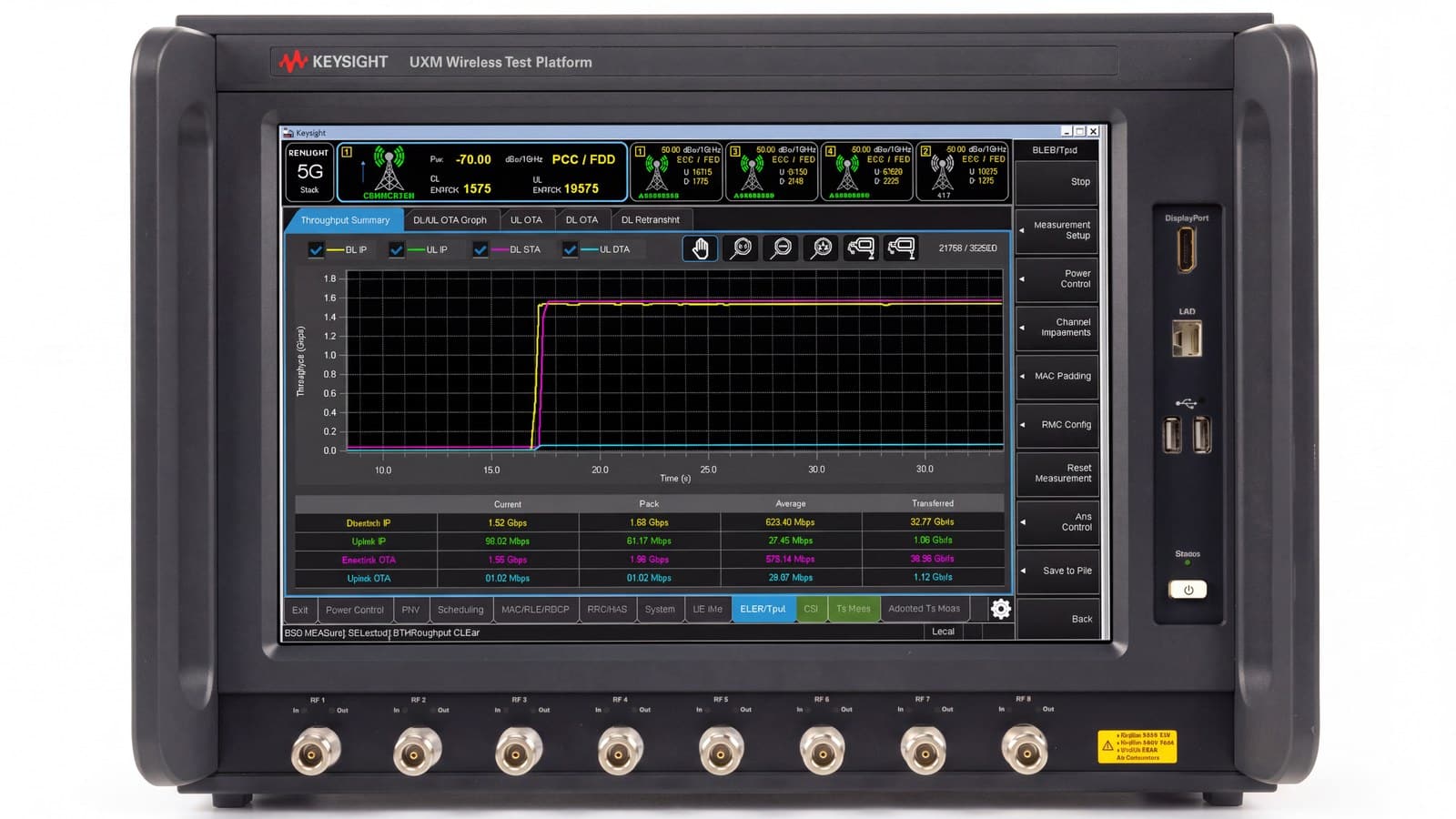Open the green CSI tab

811,610
